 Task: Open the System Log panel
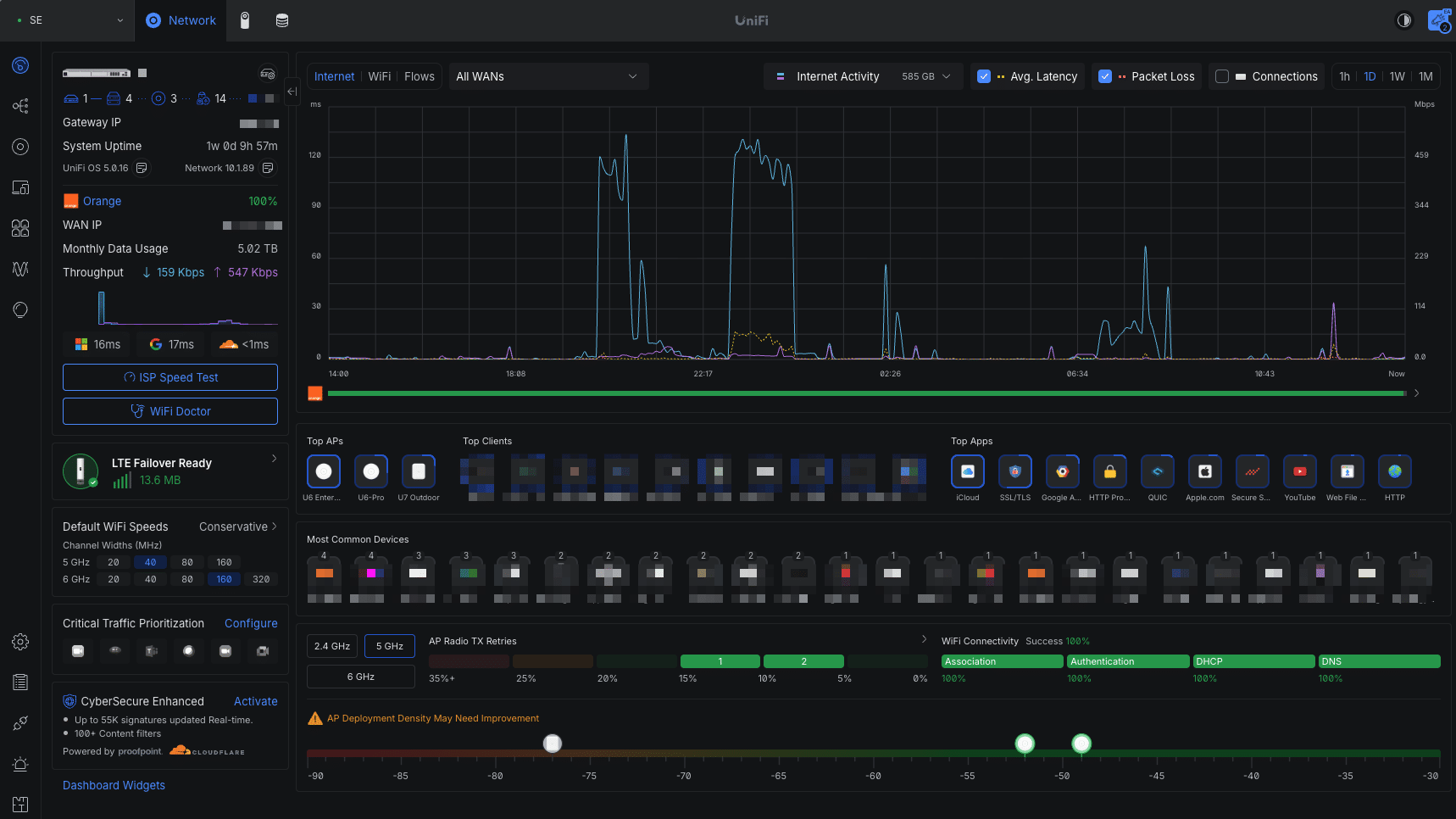pyautogui.click(x=20, y=682)
